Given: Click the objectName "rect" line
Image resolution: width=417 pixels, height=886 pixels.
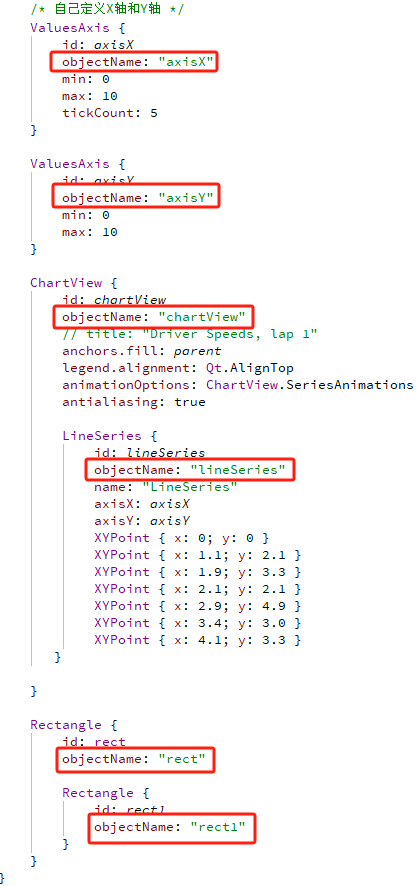Looking at the screenshot, I should 135,758.
